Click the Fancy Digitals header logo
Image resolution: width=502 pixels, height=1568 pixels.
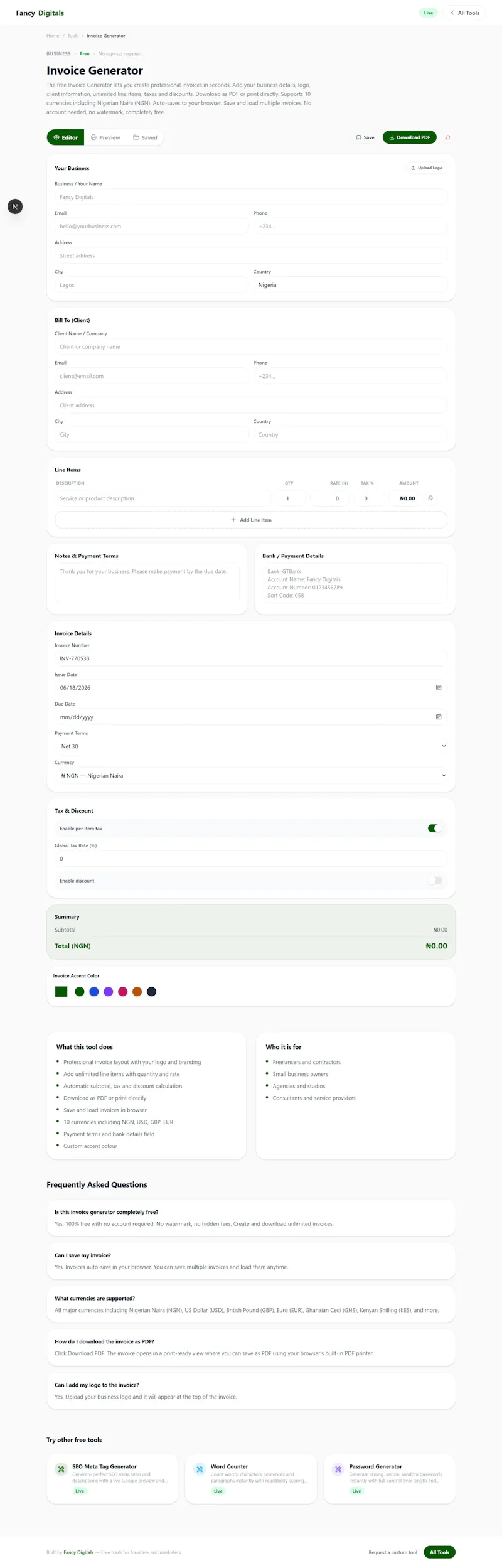40,13
